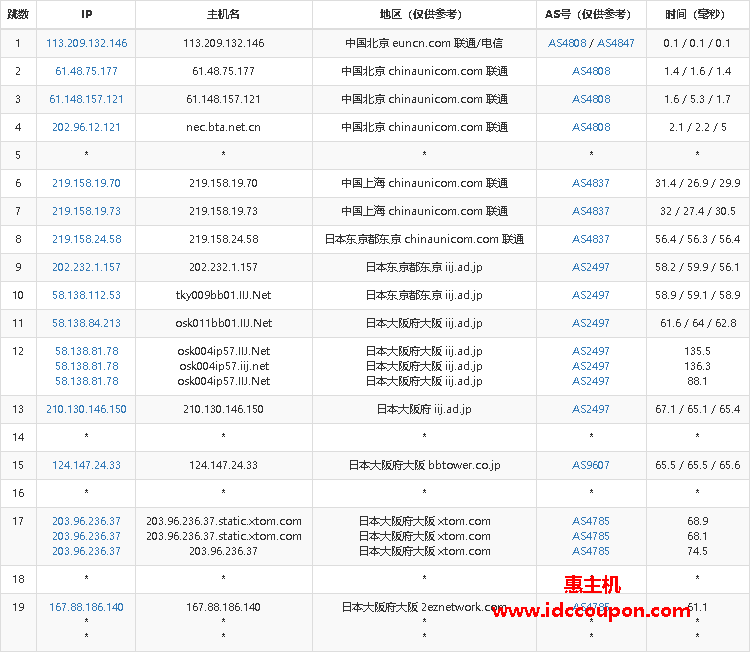Open the blue 58.138.84.213 IP link

[x=86, y=324]
